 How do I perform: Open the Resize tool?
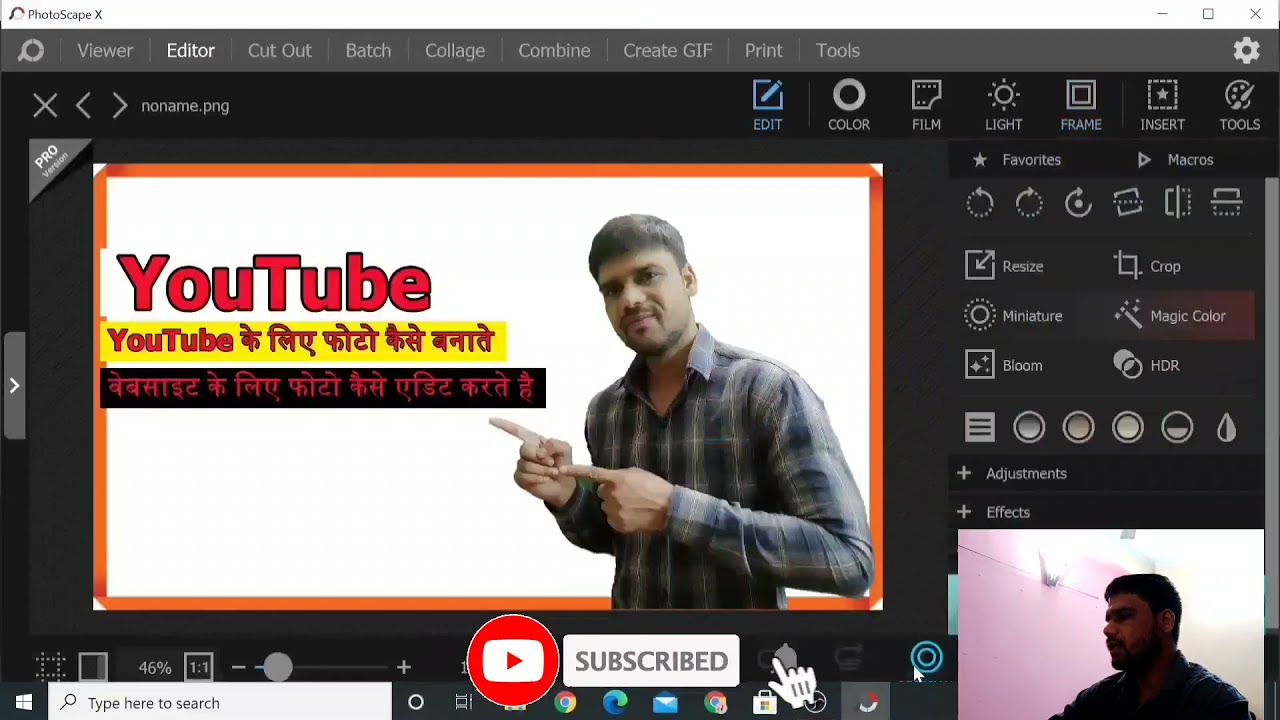tap(1005, 266)
